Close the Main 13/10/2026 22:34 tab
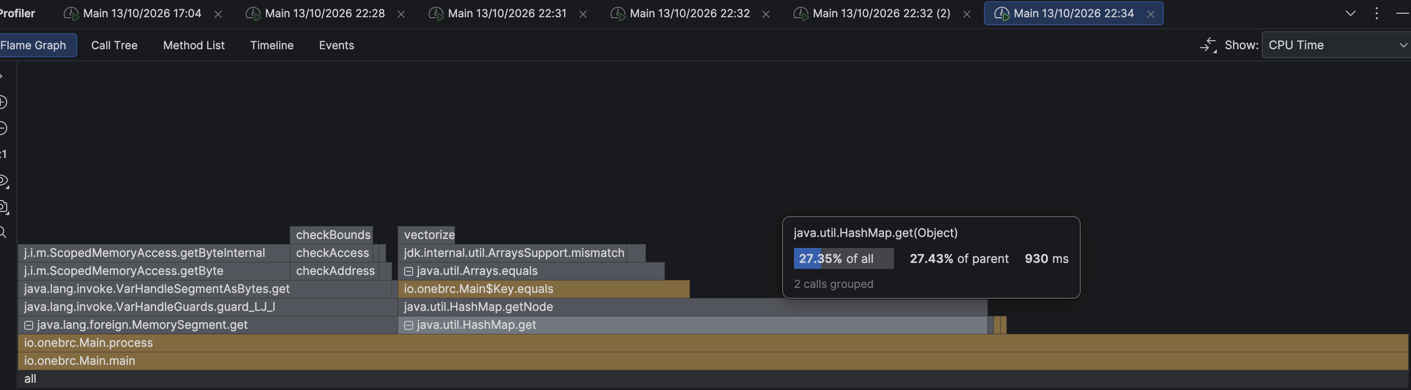The image size is (1411, 390). coord(1151,14)
